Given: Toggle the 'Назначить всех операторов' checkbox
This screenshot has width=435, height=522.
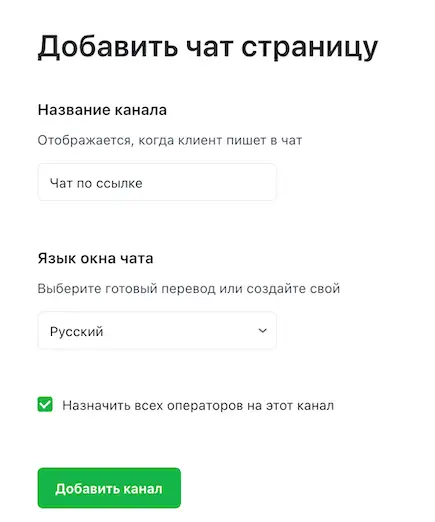Looking at the screenshot, I should 45,404.
